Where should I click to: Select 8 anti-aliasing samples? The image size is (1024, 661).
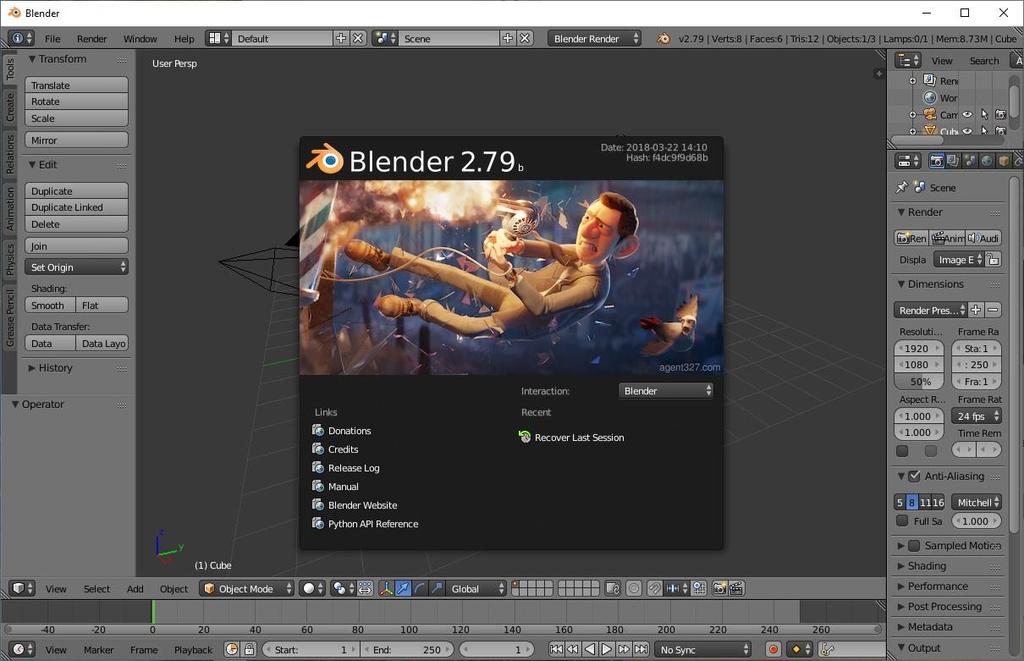pyautogui.click(x=912, y=502)
